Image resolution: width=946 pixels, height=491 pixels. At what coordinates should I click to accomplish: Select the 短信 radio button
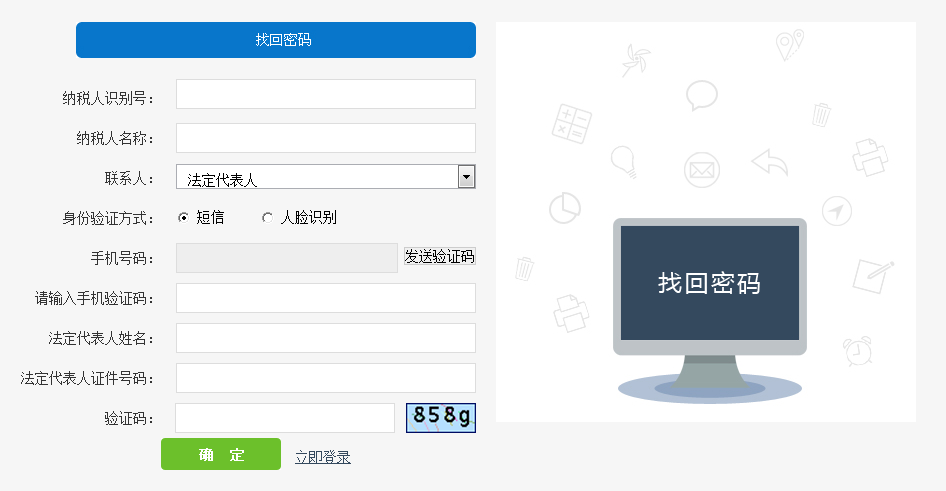coord(183,218)
